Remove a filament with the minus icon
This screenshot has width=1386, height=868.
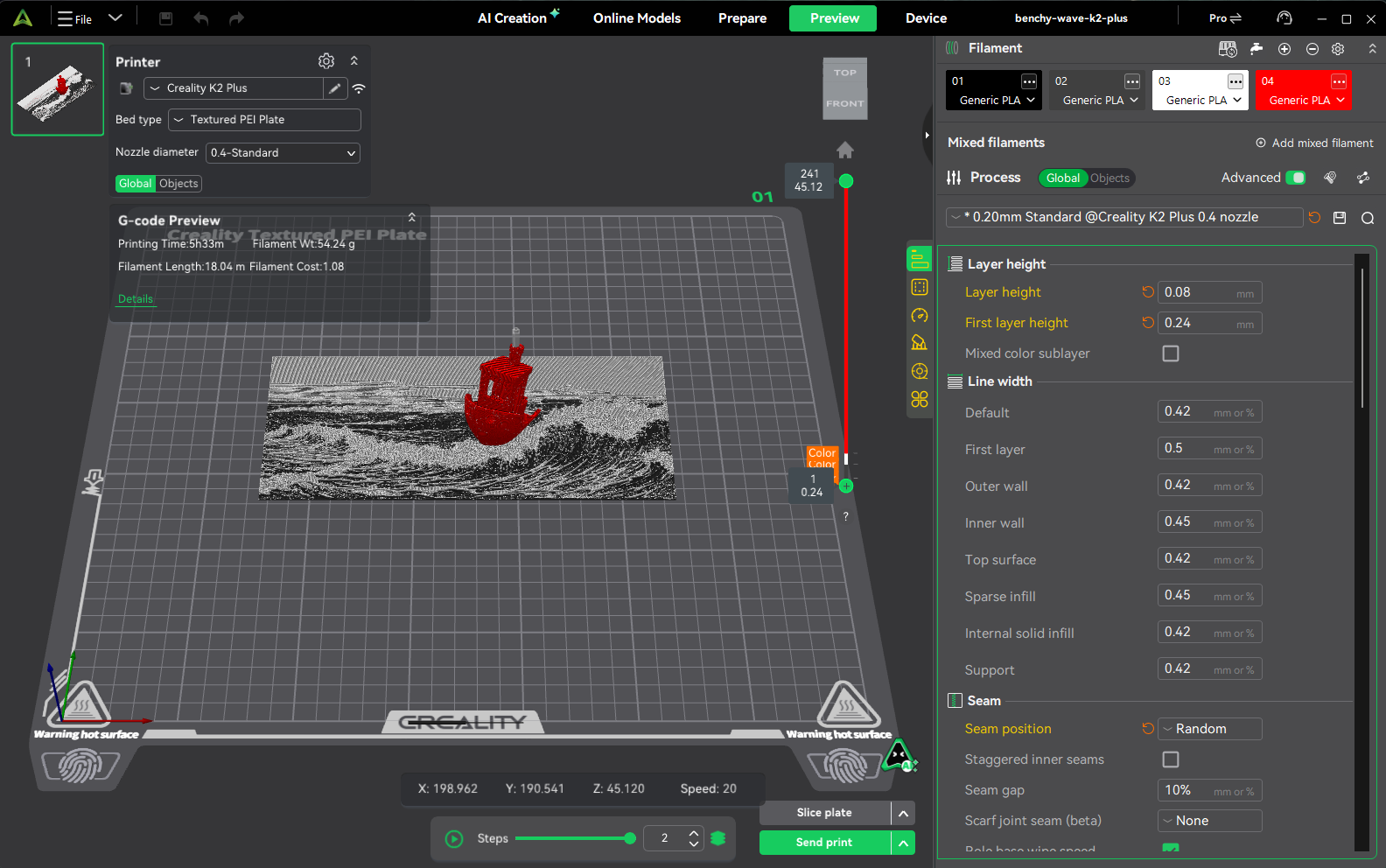[1312, 49]
